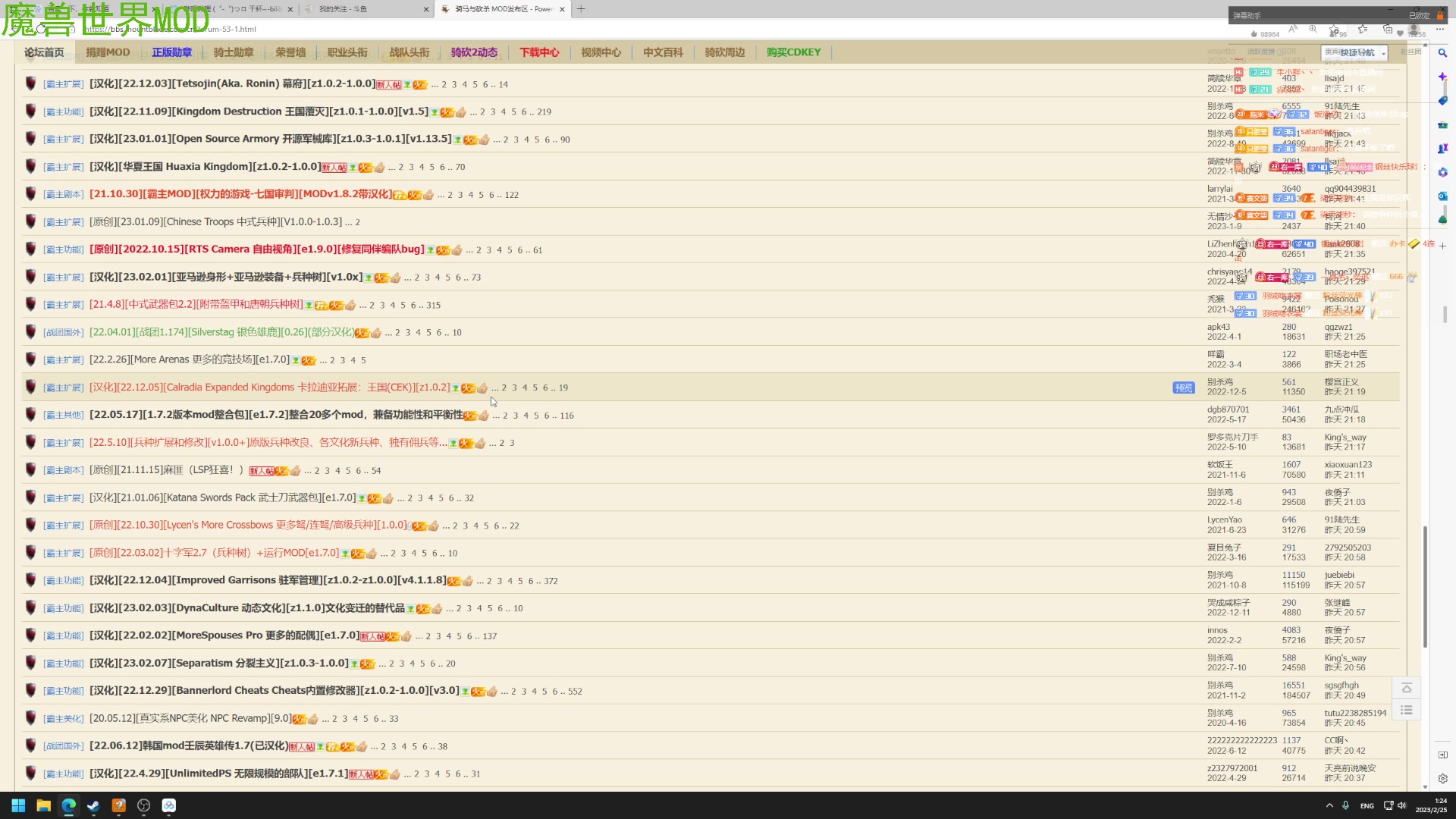The height and width of the screenshot is (819, 1456).
Task: Select the 论坛首页 navigation item
Action: 44,52
